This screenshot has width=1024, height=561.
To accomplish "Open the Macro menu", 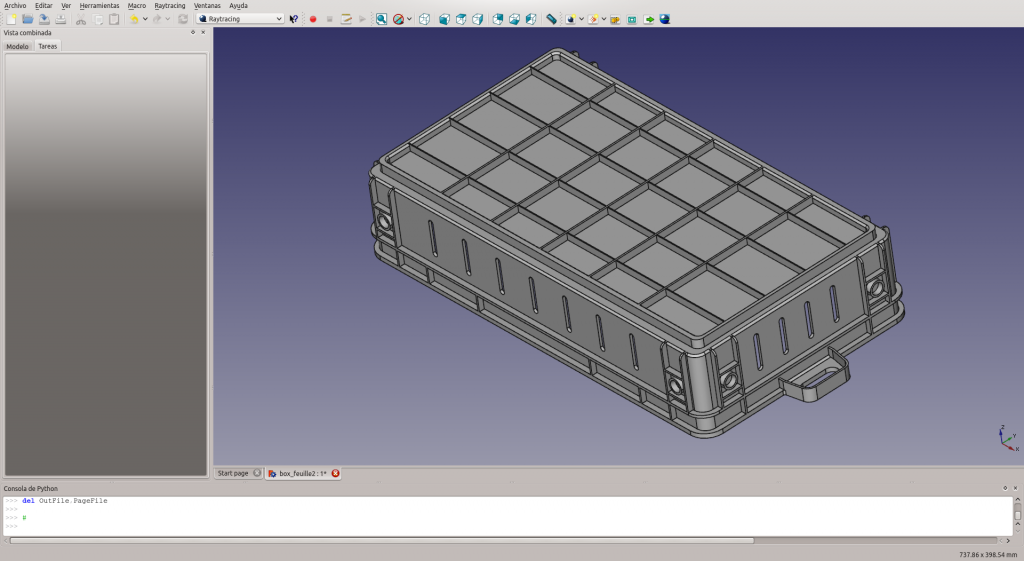I will 136,5.
